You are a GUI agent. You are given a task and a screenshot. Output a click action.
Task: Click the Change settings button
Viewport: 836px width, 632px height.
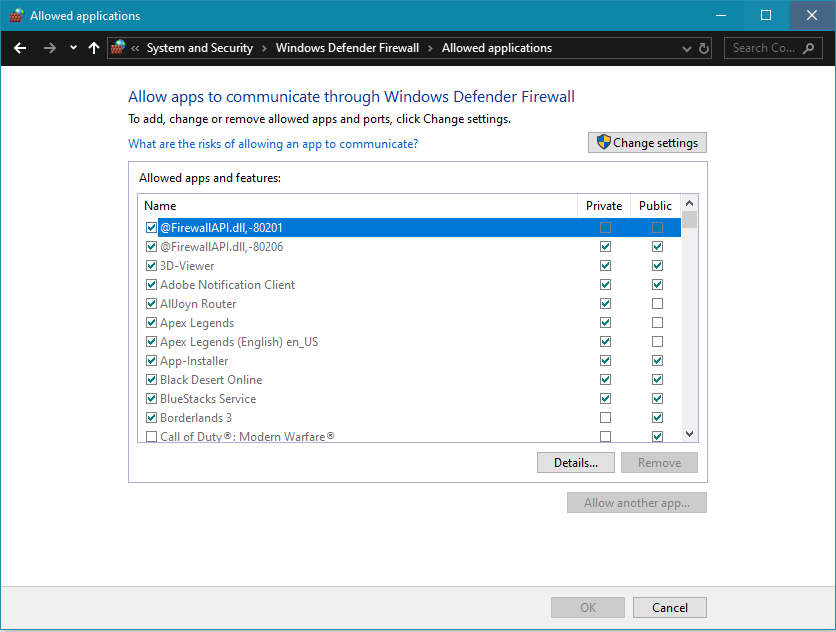tap(647, 143)
